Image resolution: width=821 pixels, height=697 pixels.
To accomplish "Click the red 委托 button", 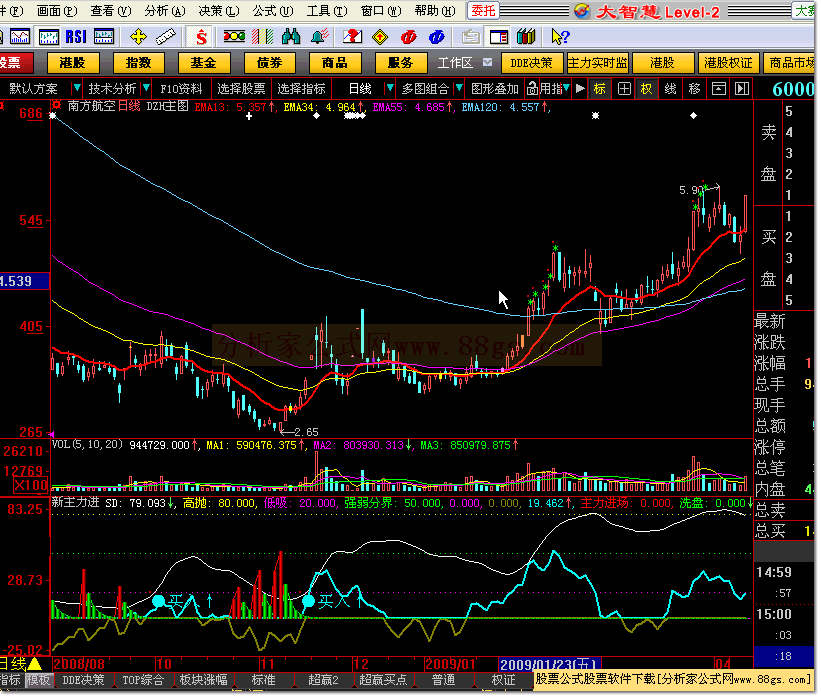I will [x=483, y=10].
